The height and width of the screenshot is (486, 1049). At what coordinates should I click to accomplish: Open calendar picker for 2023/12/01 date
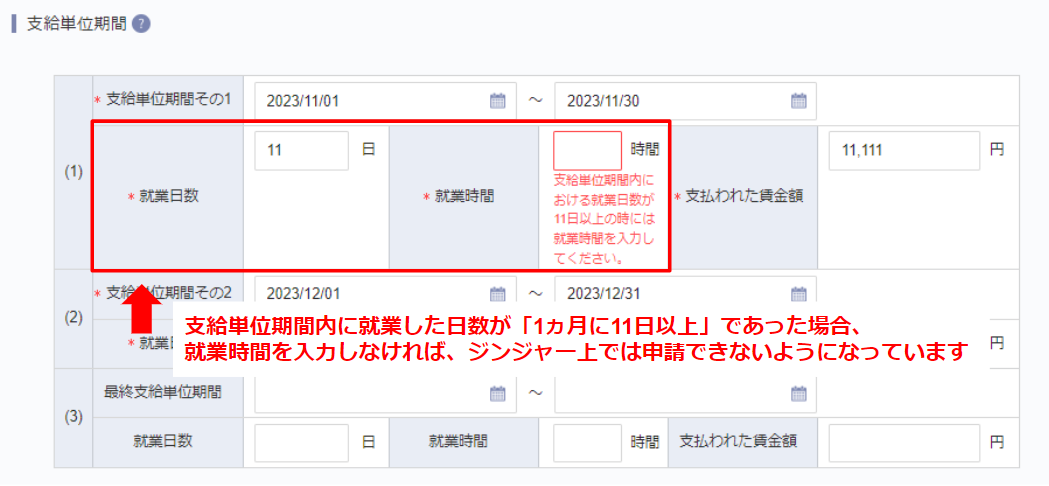pyautogui.click(x=497, y=293)
